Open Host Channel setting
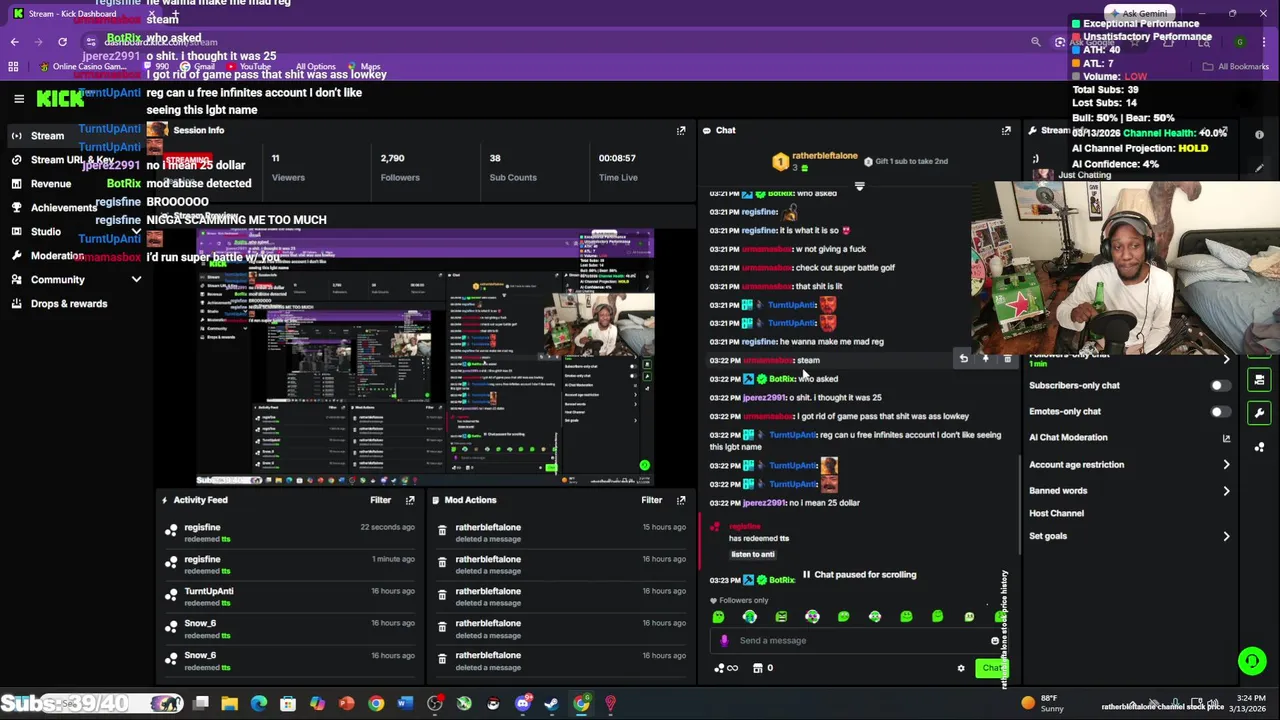Viewport: 1280px width, 720px height. (x=1056, y=513)
